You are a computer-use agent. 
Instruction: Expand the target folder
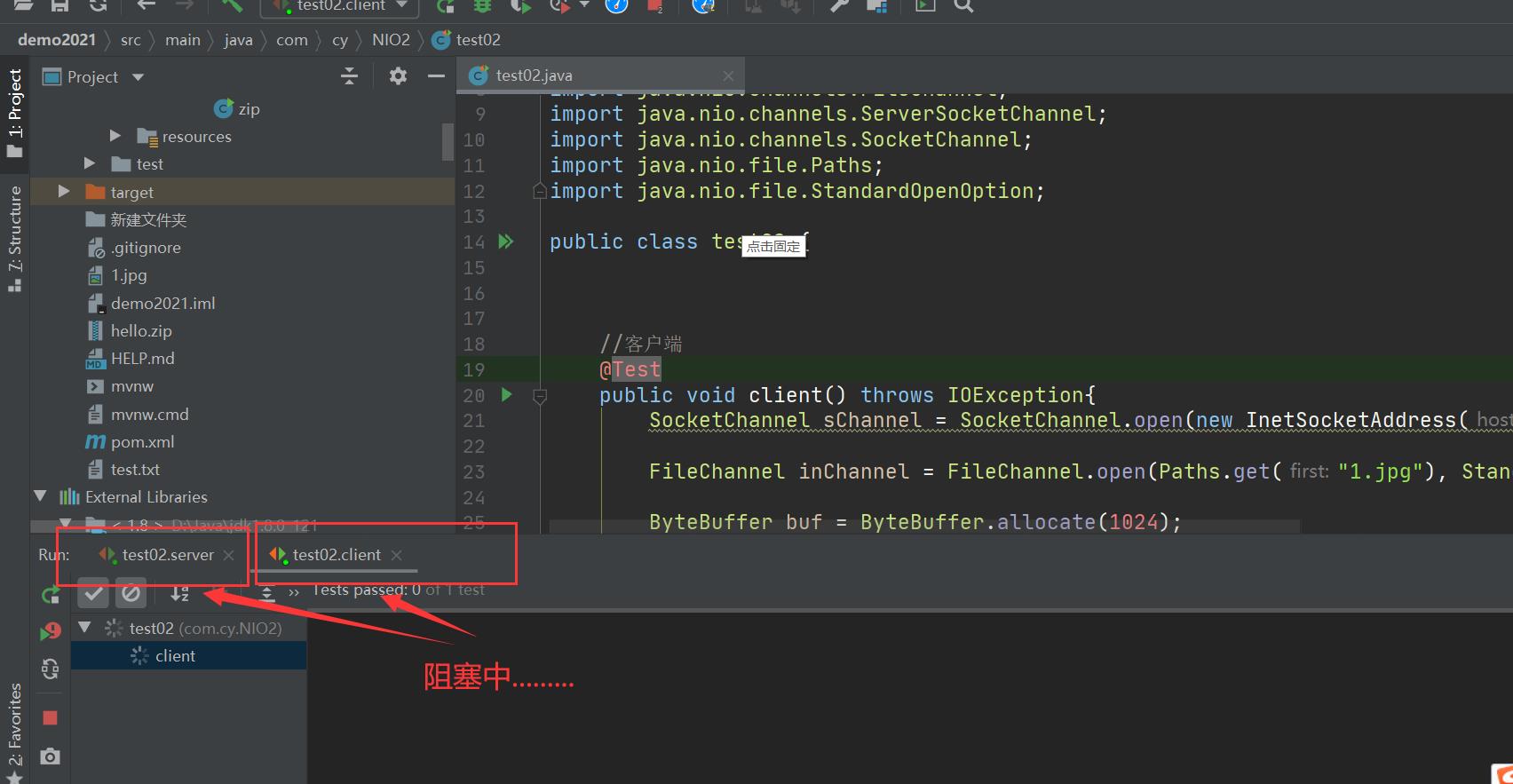64,192
